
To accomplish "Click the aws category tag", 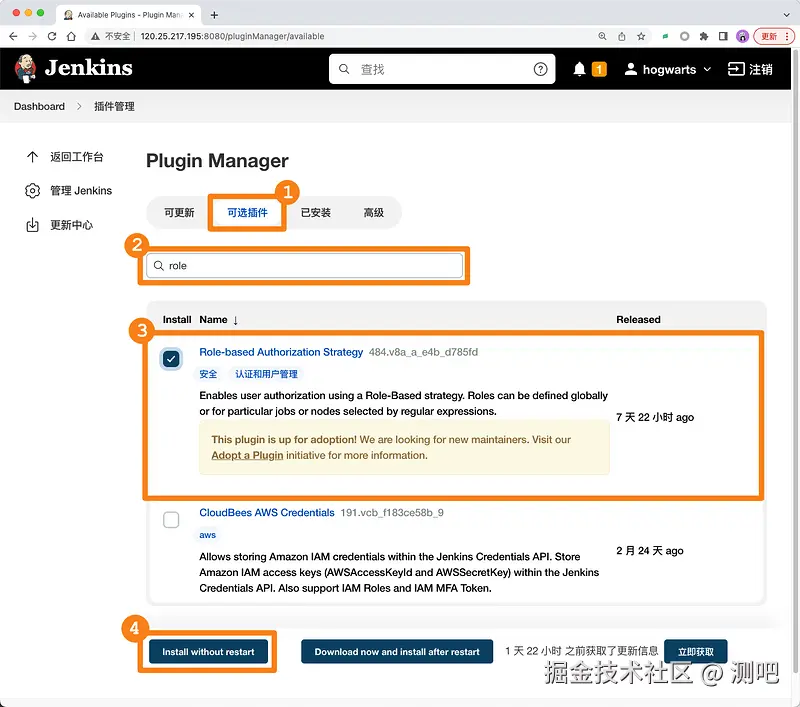I will 207,535.
